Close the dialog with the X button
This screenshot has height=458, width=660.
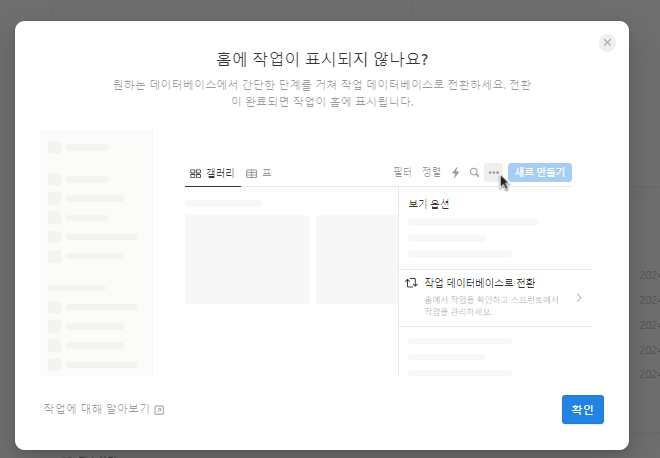click(x=607, y=43)
